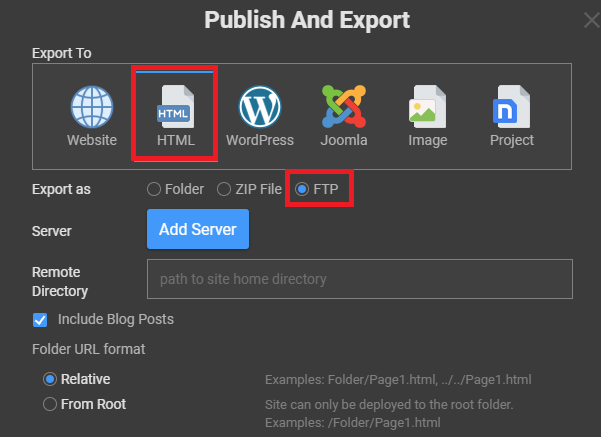Screen dimensions: 601x437
Task: Select the Joomla export icon
Action: (x=344, y=116)
